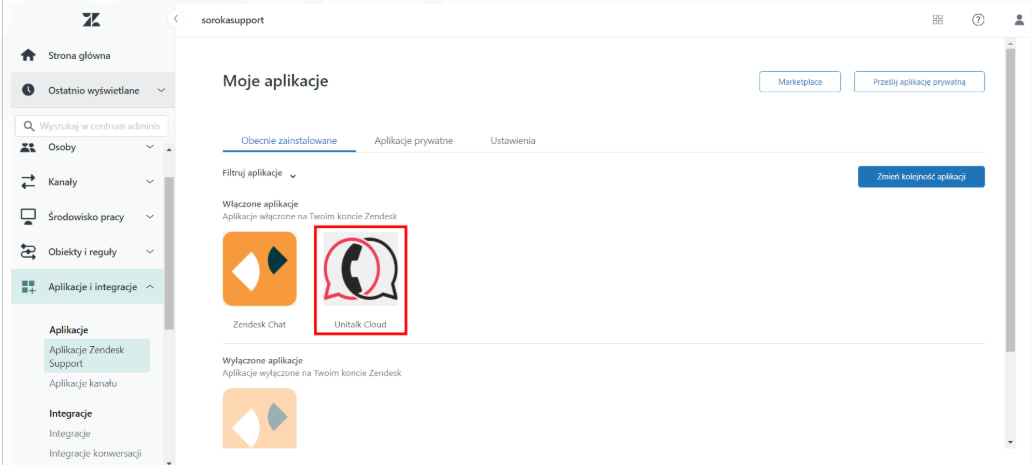The height and width of the screenshot is (465, 1032).
Task: Open the user profile icon
Action: click(x=1018, y=19)
